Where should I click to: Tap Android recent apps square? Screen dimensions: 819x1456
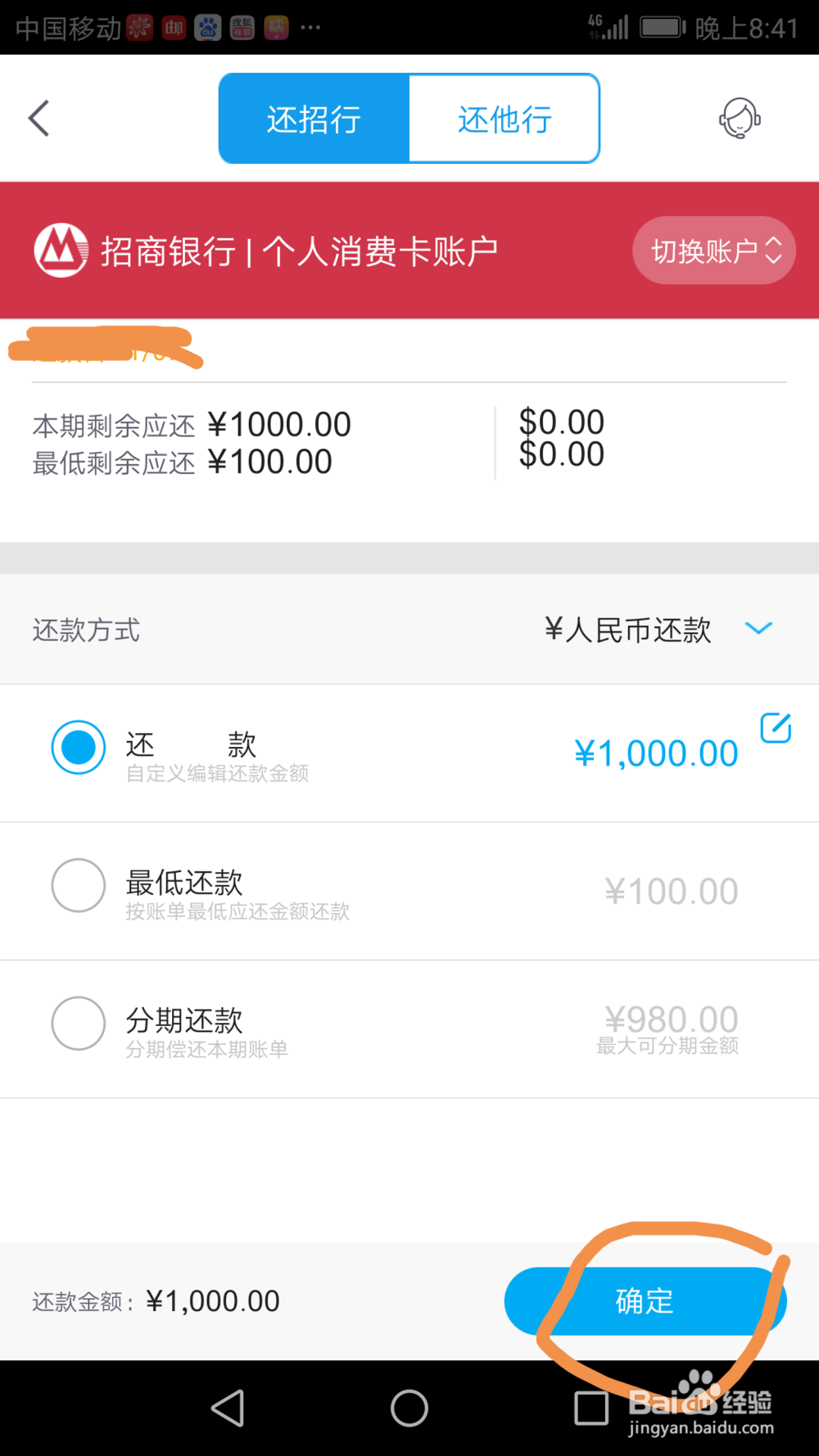coord(591,1409)
